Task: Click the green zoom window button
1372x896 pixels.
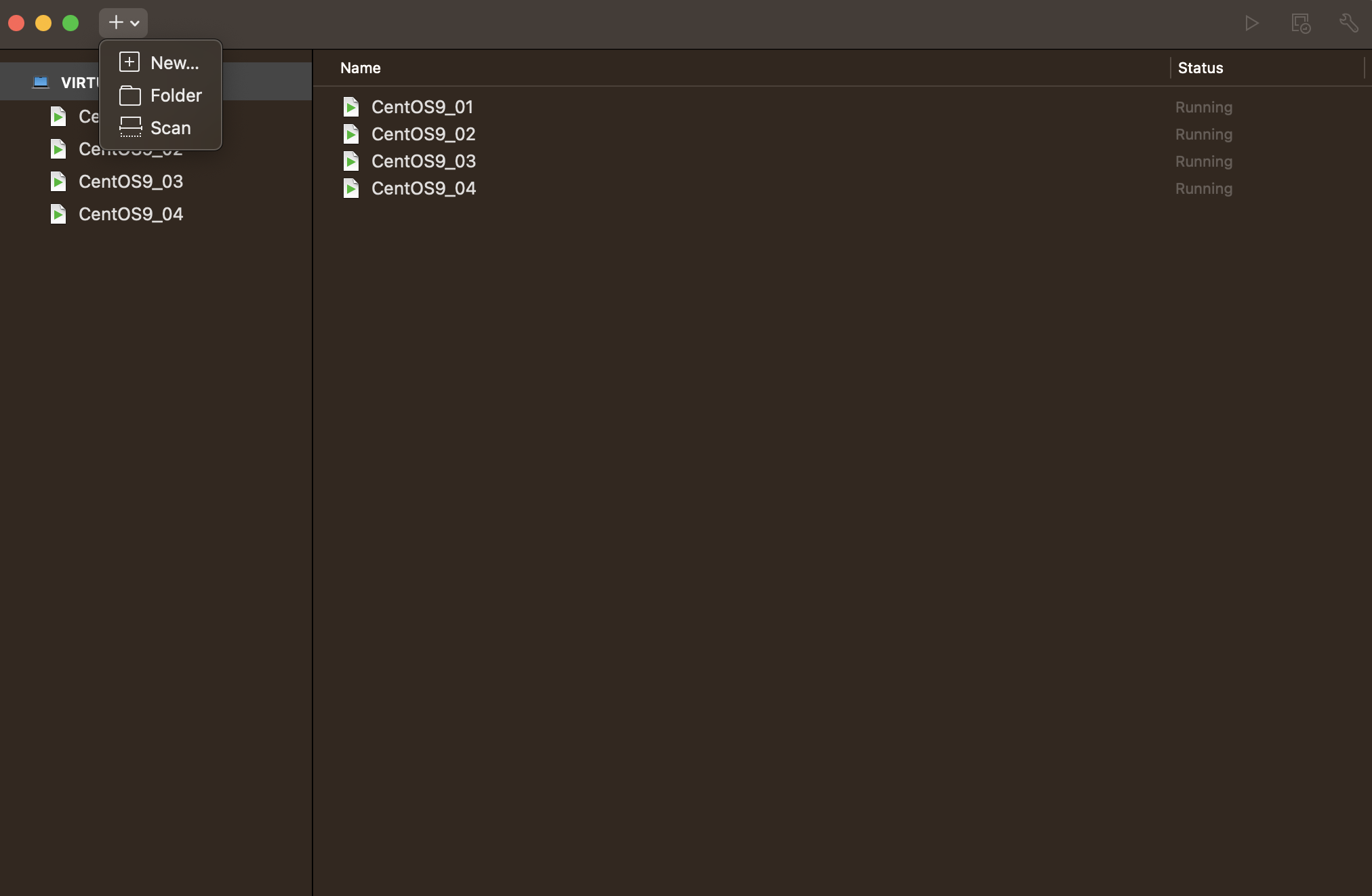Action: point(70,23)
